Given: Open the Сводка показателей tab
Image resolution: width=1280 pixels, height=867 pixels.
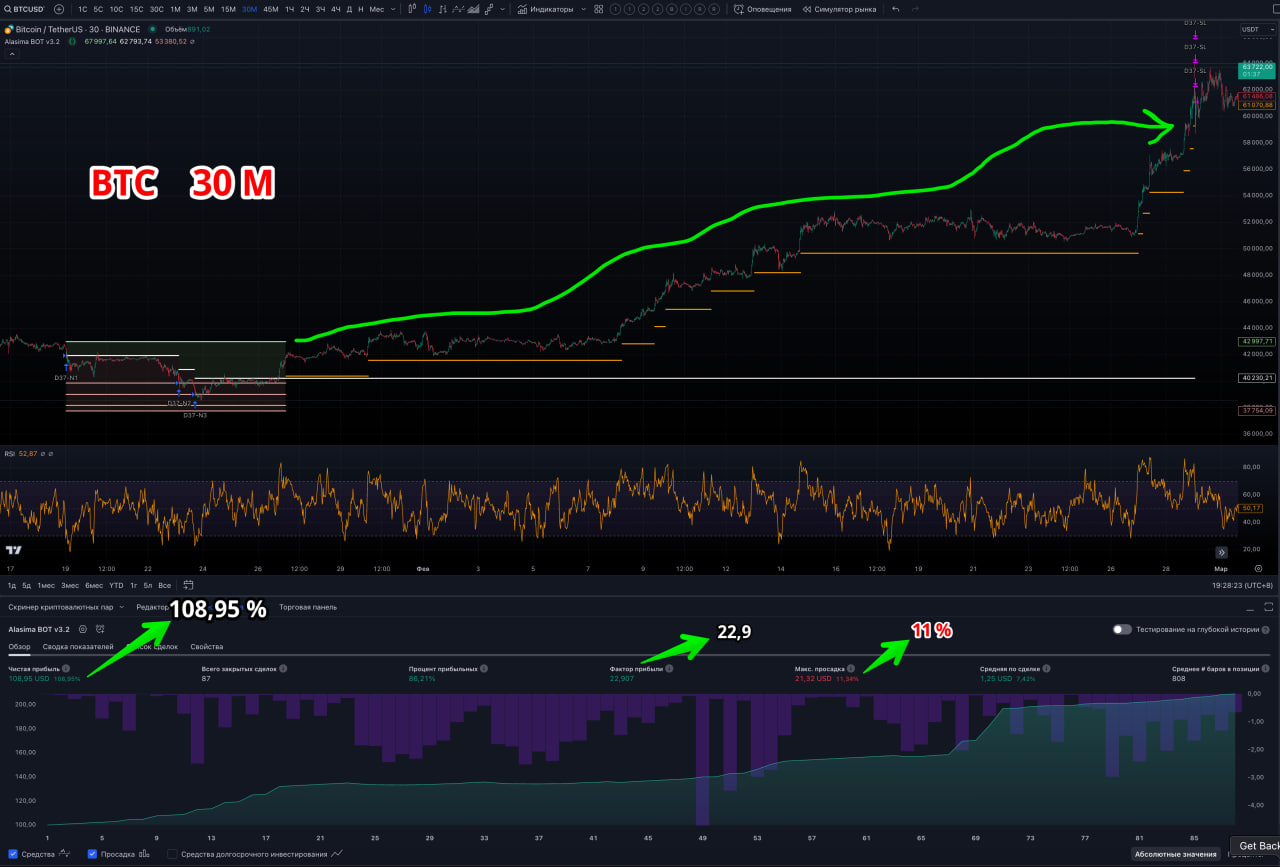Looking at the screenshot, I should click(78, 647).
